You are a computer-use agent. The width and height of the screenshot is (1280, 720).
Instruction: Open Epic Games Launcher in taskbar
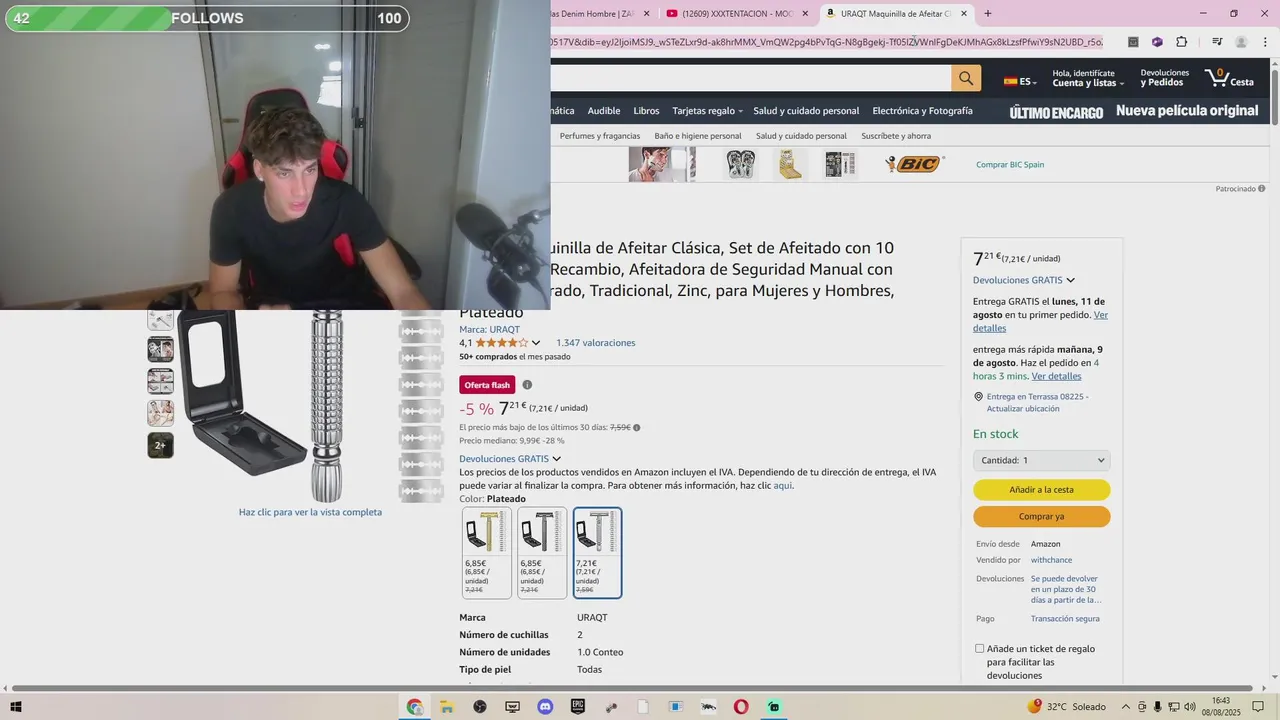click(x=578, y=707)
